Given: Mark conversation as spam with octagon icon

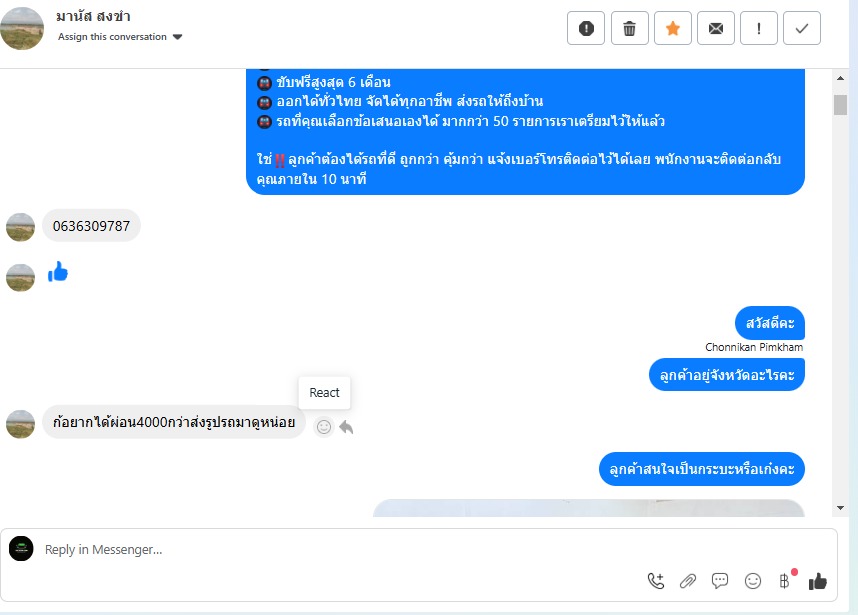Looking at the screenshot, I should pyautogui.click(x=585, y=28).
